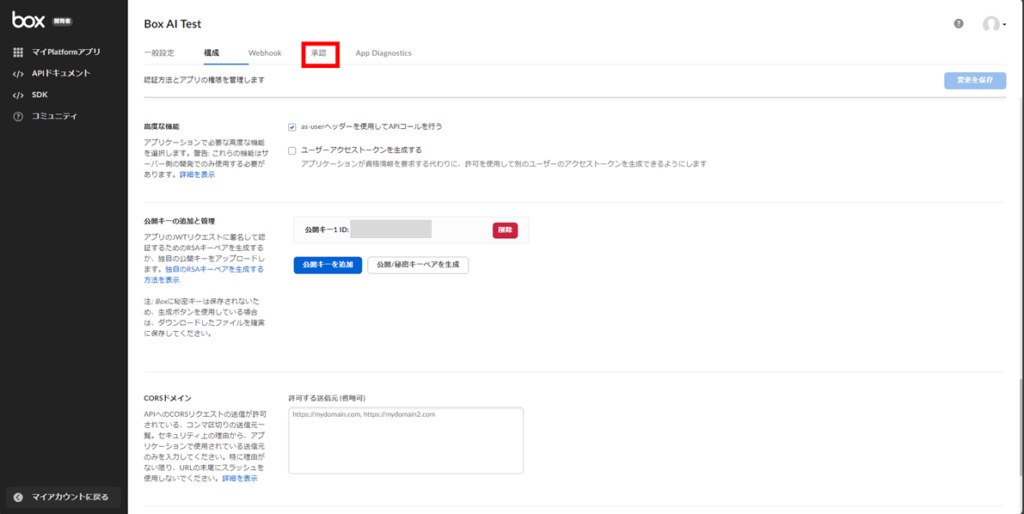Image resolution: width=1024 pixels, height=514 pixels.
Task: Enable ユーザーアクセストークンを生成する checkbox
Action: click(x=292, y=150)
